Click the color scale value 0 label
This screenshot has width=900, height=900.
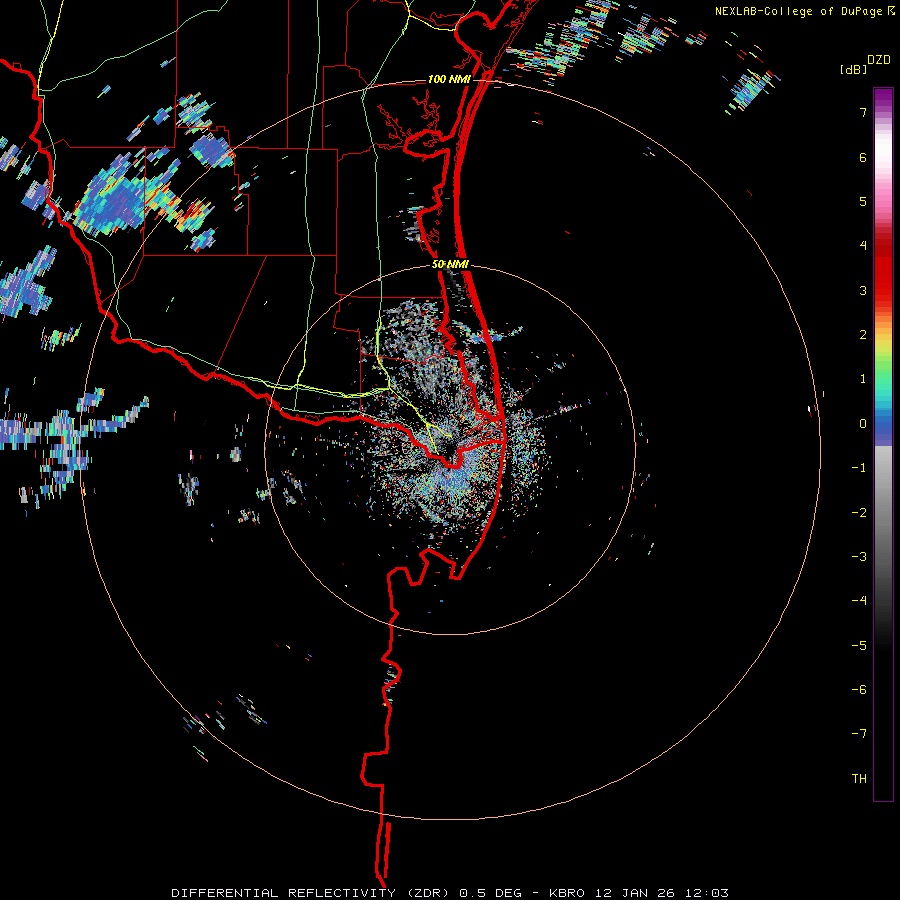pyautogui.click(x=863, y=424)
